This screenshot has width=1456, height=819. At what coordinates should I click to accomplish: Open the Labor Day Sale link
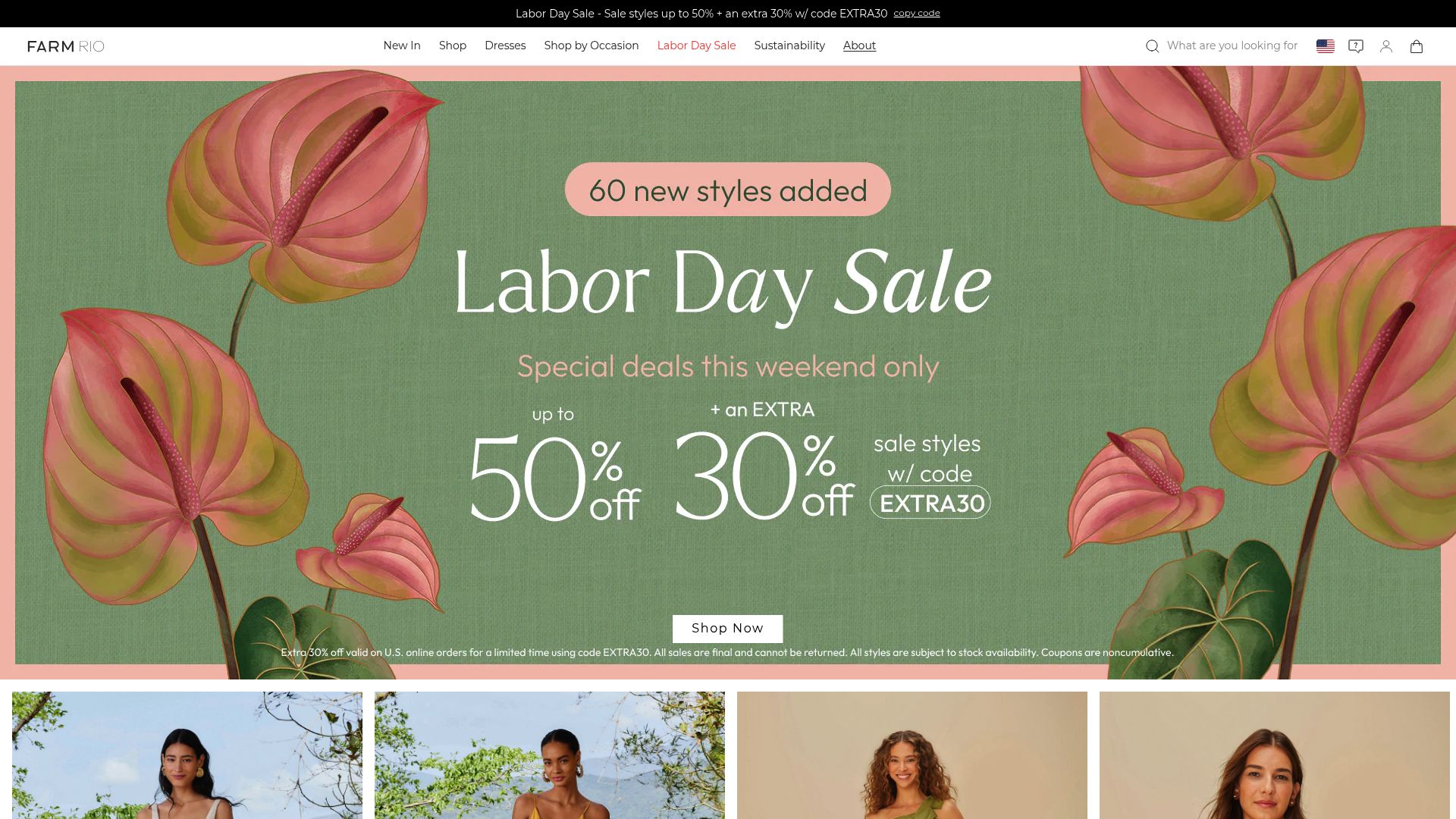coord(696,45)
